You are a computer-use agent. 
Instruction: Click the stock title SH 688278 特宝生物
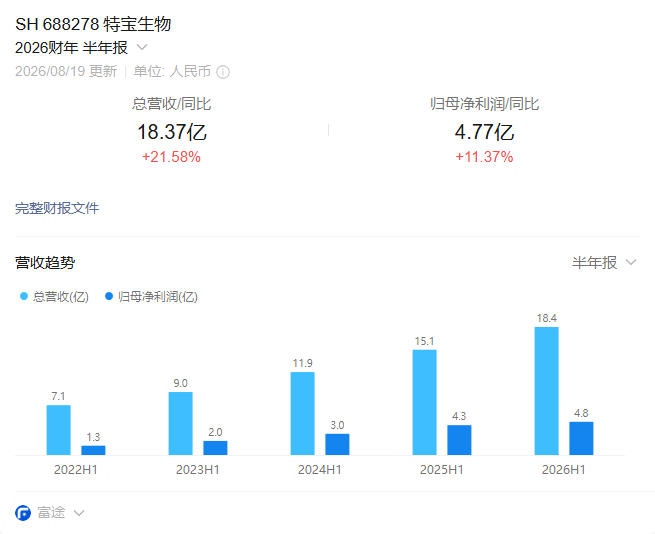[x=93, y=24]
